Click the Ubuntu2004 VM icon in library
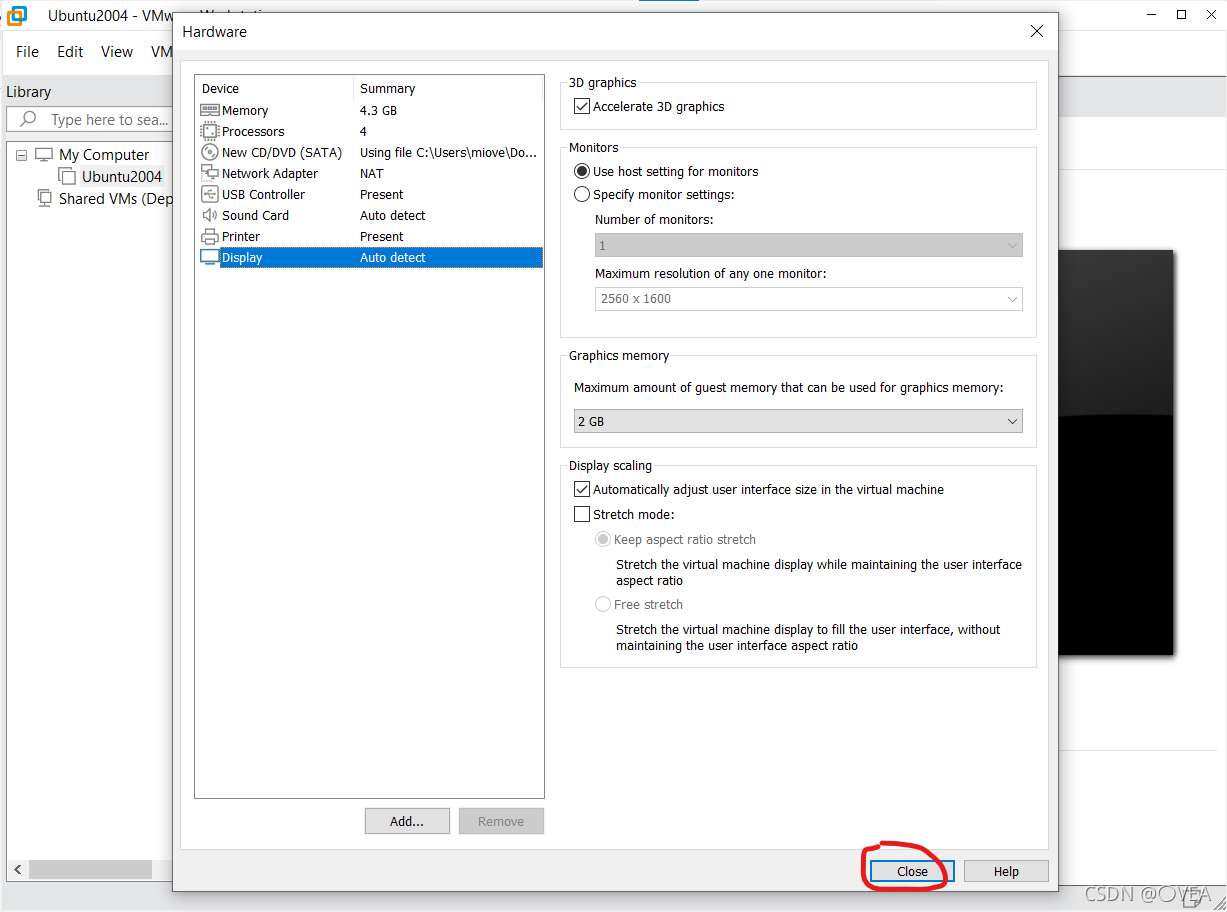The image size is (1227, 912). (x=67, y=176)
